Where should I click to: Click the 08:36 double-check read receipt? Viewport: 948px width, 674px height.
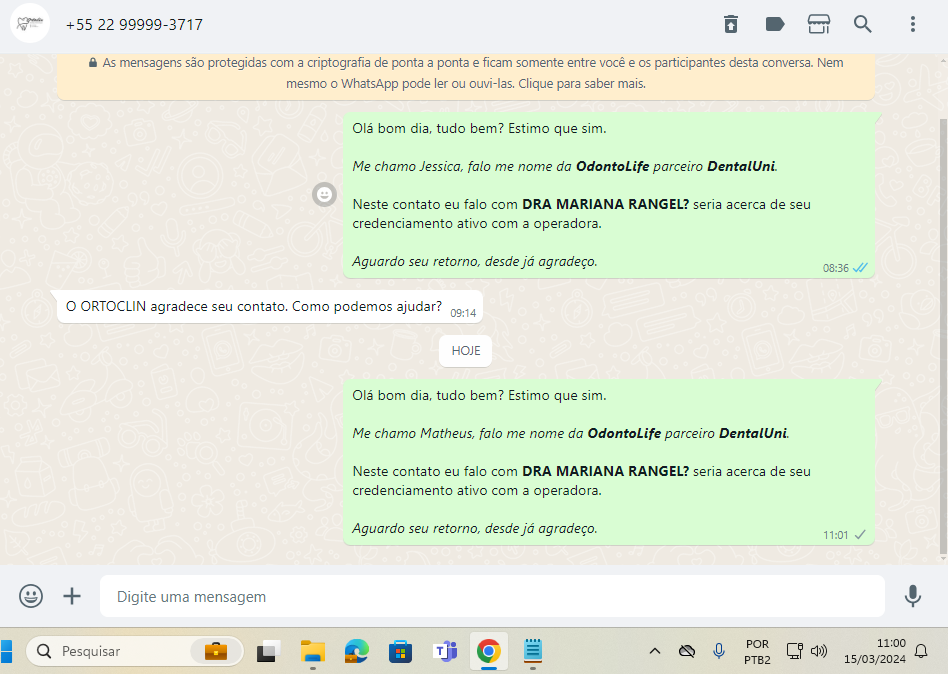(860, 268)
